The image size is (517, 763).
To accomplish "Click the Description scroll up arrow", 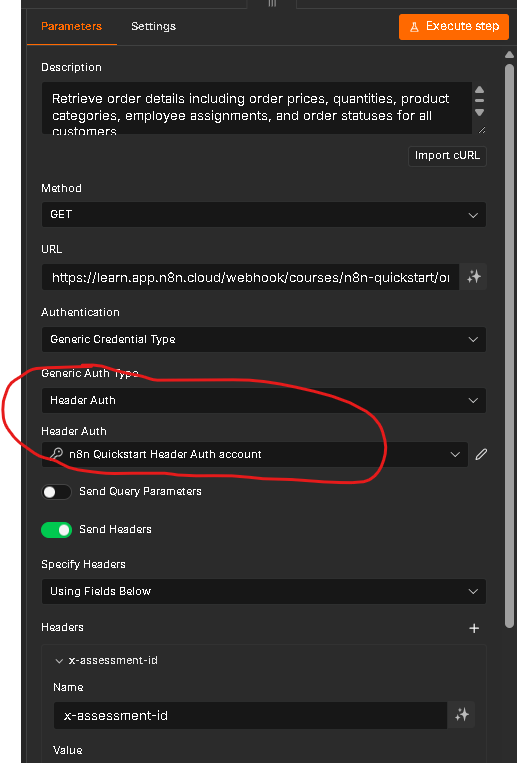I will click(x=480, y=90).
